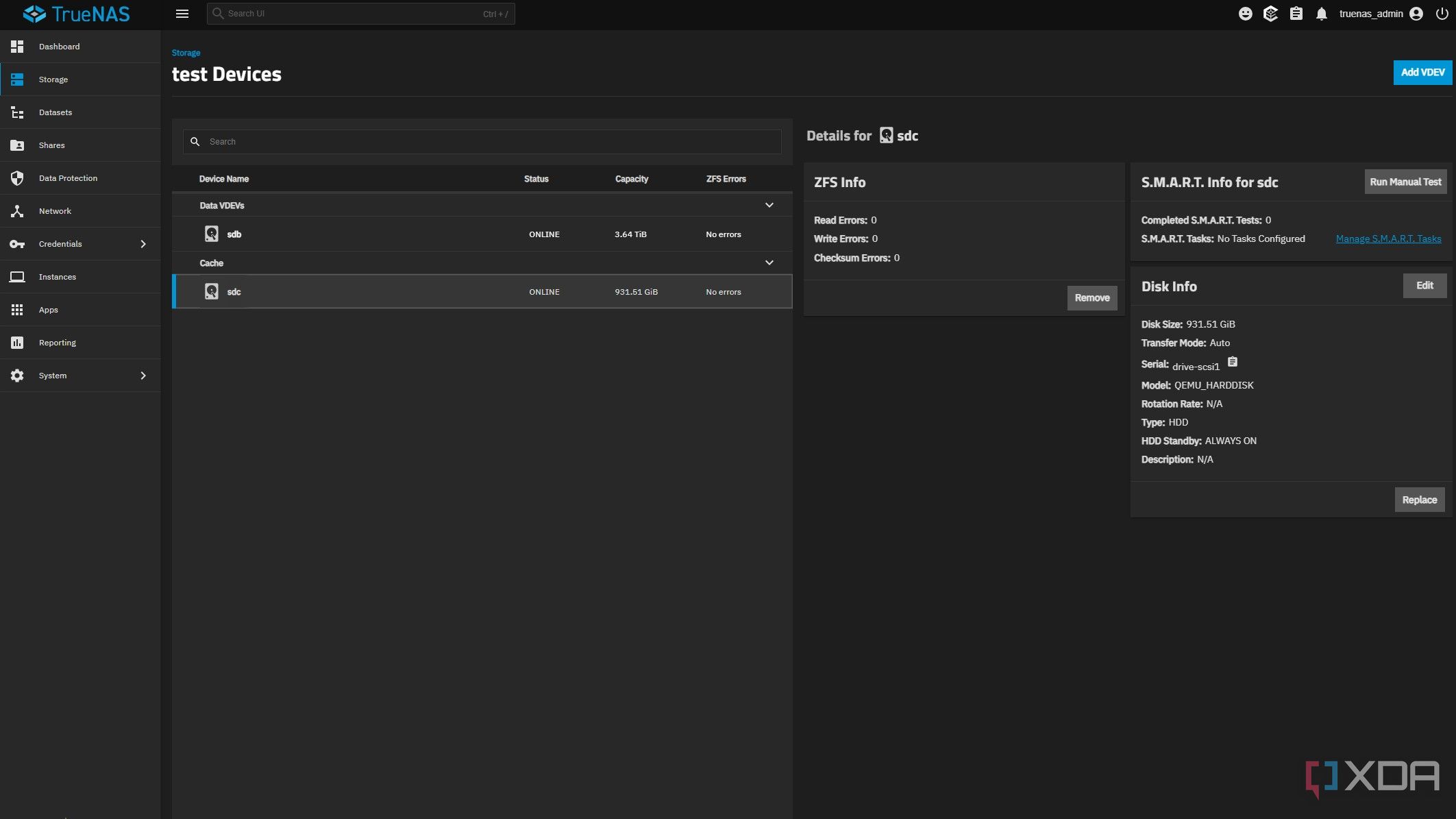Click the ALWAYS ON standby value
The width and height of the screenshot is (1456, 819).
[1231, 441]
